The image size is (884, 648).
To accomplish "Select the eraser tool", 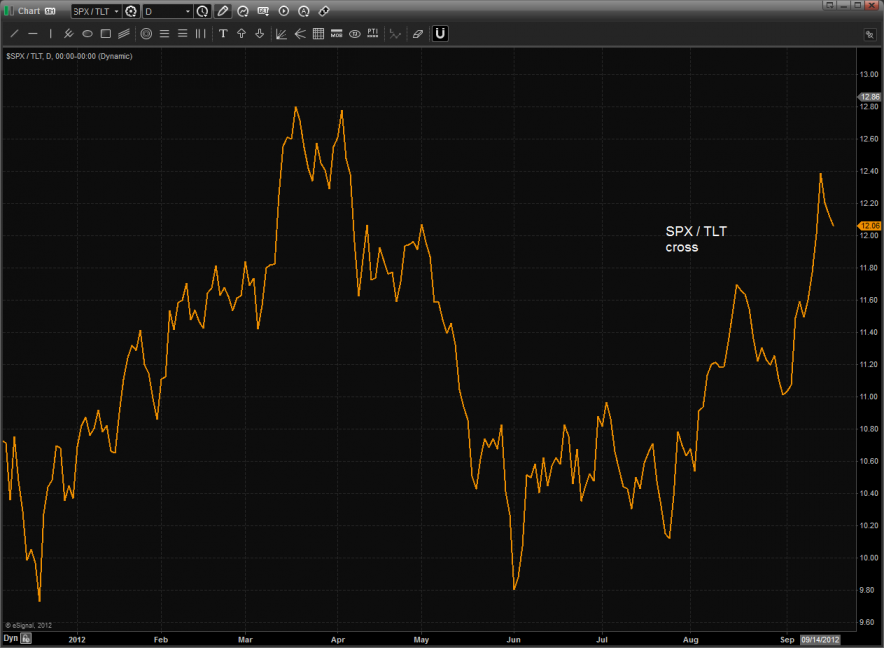I will (x=417, y=34).
